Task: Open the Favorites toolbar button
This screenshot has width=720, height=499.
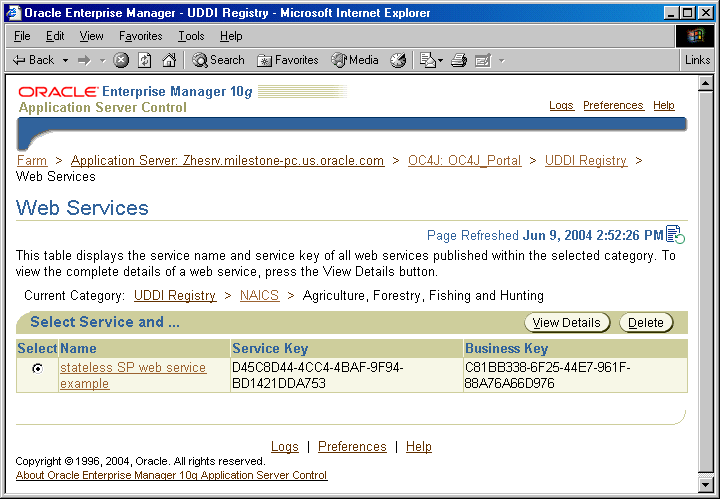Action: coord(287,60)
